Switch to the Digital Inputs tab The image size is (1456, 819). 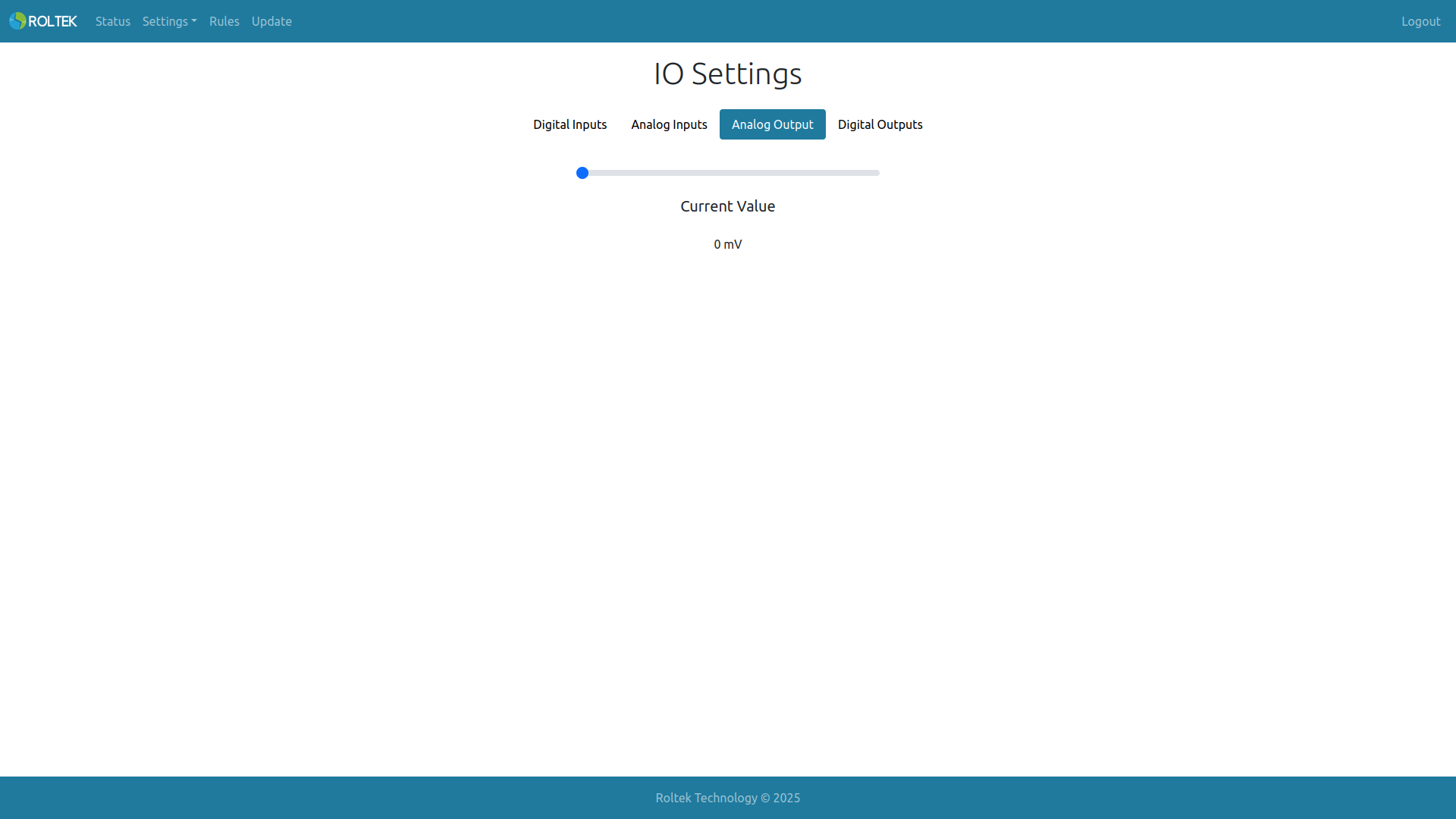coord(570,124)
